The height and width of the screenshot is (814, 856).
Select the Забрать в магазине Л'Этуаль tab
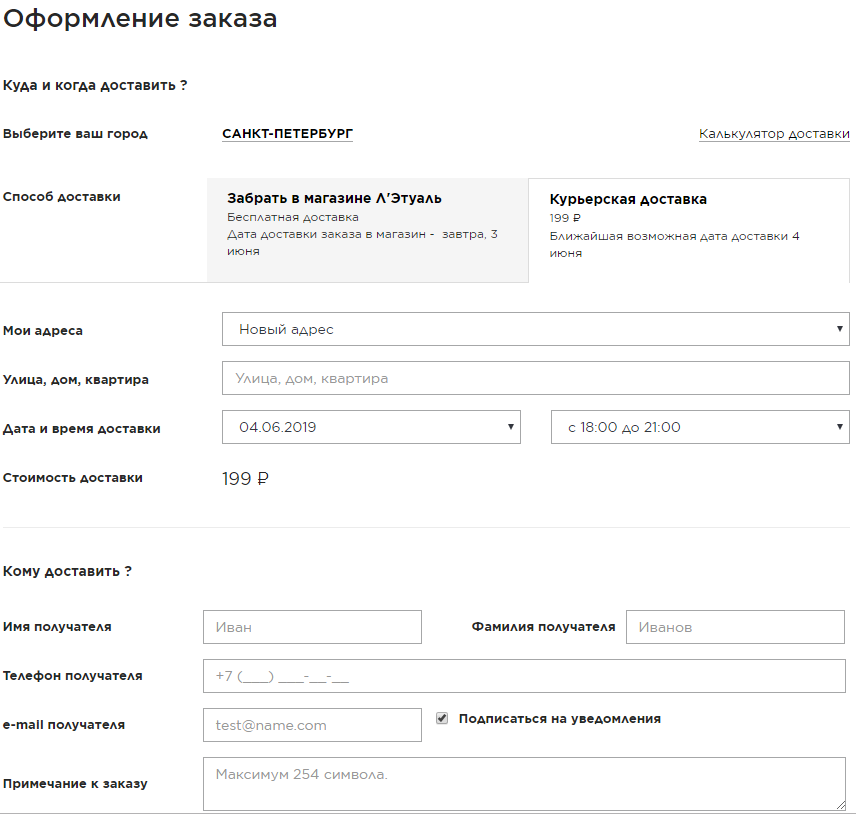(366, 229)
